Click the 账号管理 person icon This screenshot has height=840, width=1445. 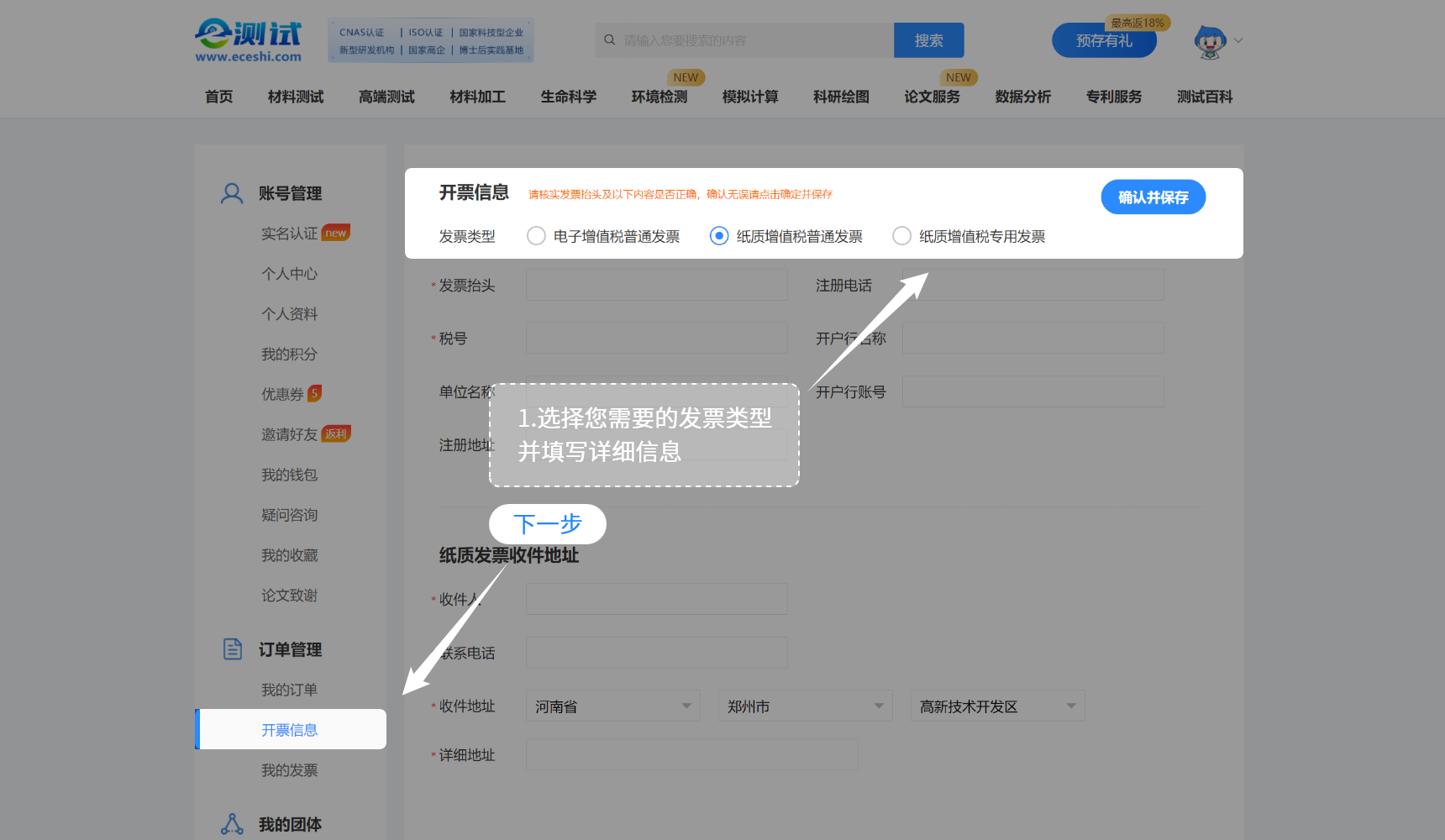click(231, 192)
